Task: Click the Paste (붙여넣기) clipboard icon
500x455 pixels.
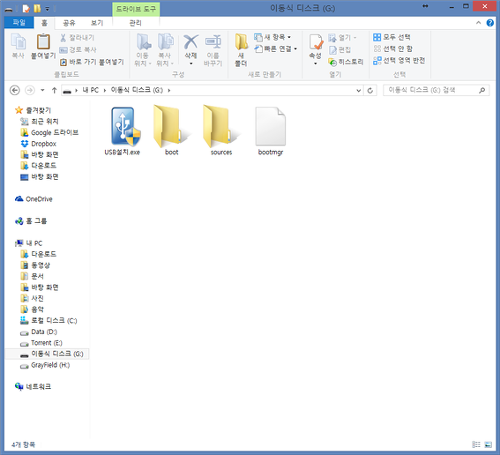Action: tap(43, 42)
